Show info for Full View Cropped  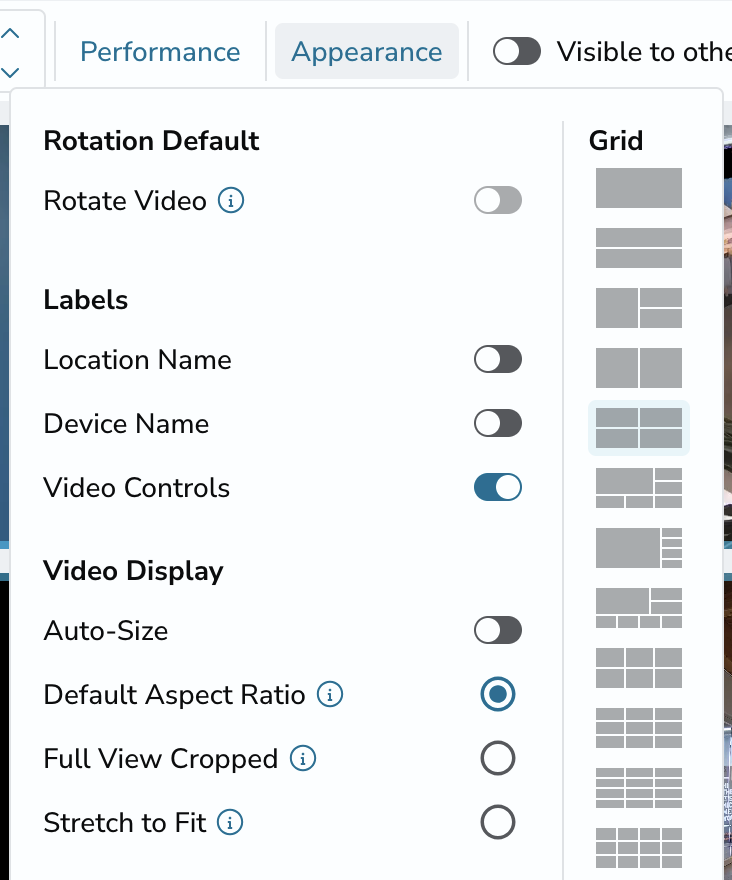click(303, 758)
